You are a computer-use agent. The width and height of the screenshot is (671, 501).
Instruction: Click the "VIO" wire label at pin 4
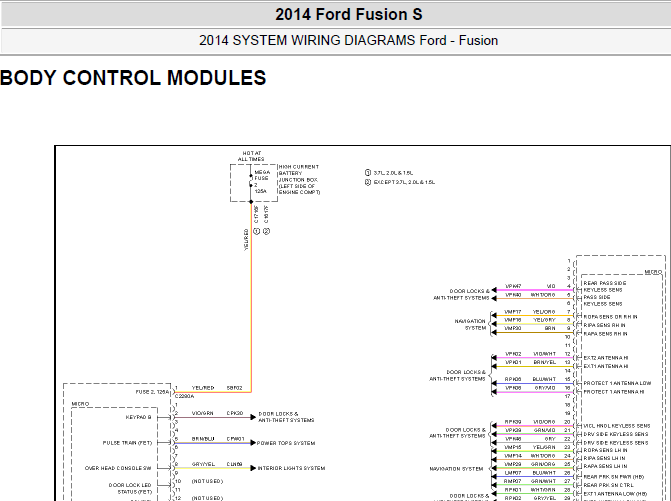click(x=551, y=286)
